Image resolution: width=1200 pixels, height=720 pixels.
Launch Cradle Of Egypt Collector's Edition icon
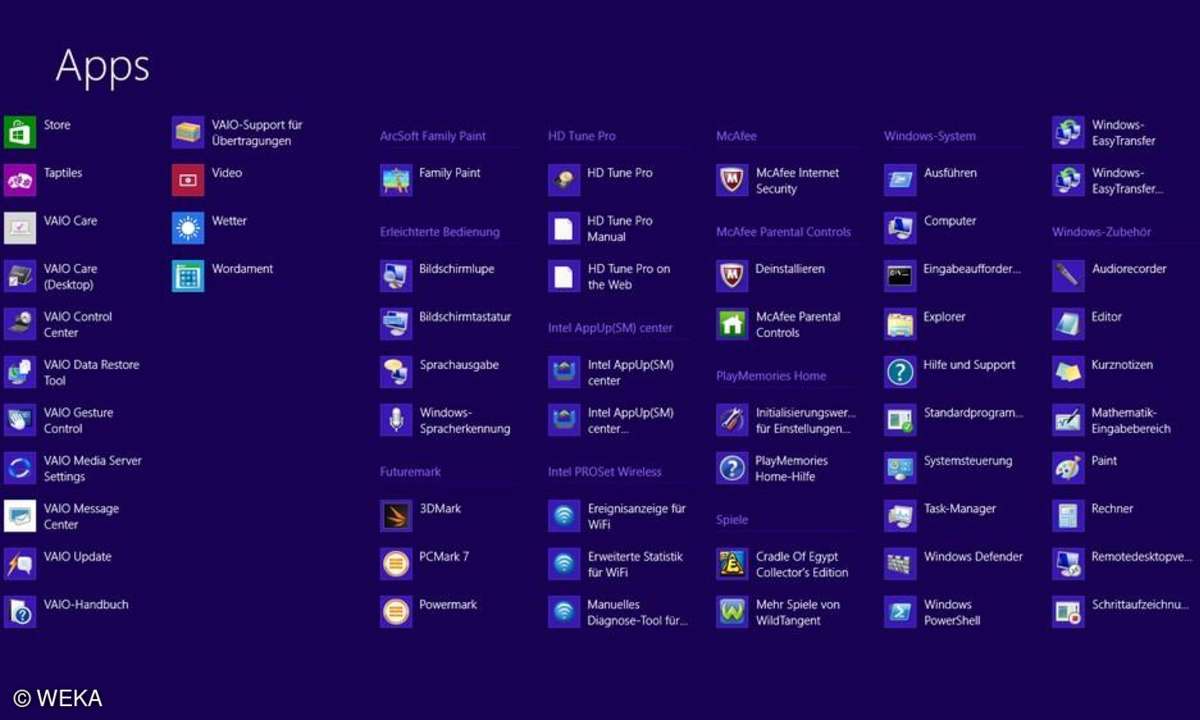(732, 564)
